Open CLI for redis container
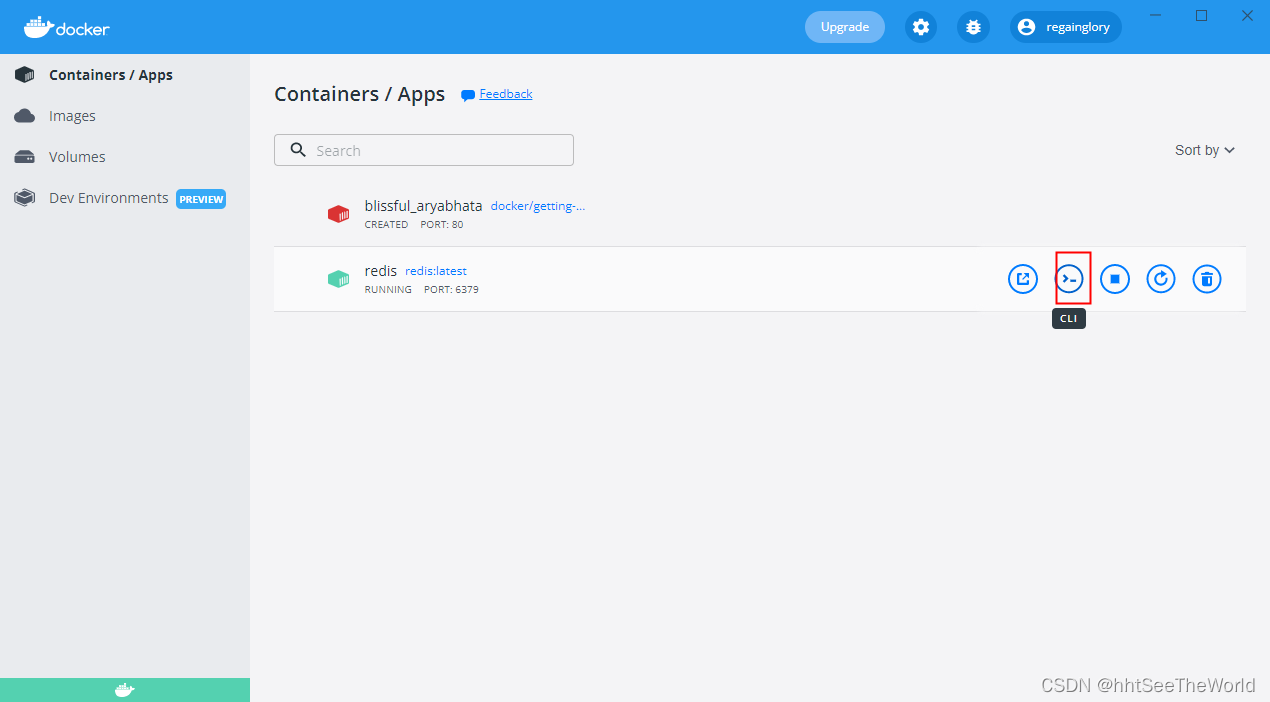 tap(1070, 279)
